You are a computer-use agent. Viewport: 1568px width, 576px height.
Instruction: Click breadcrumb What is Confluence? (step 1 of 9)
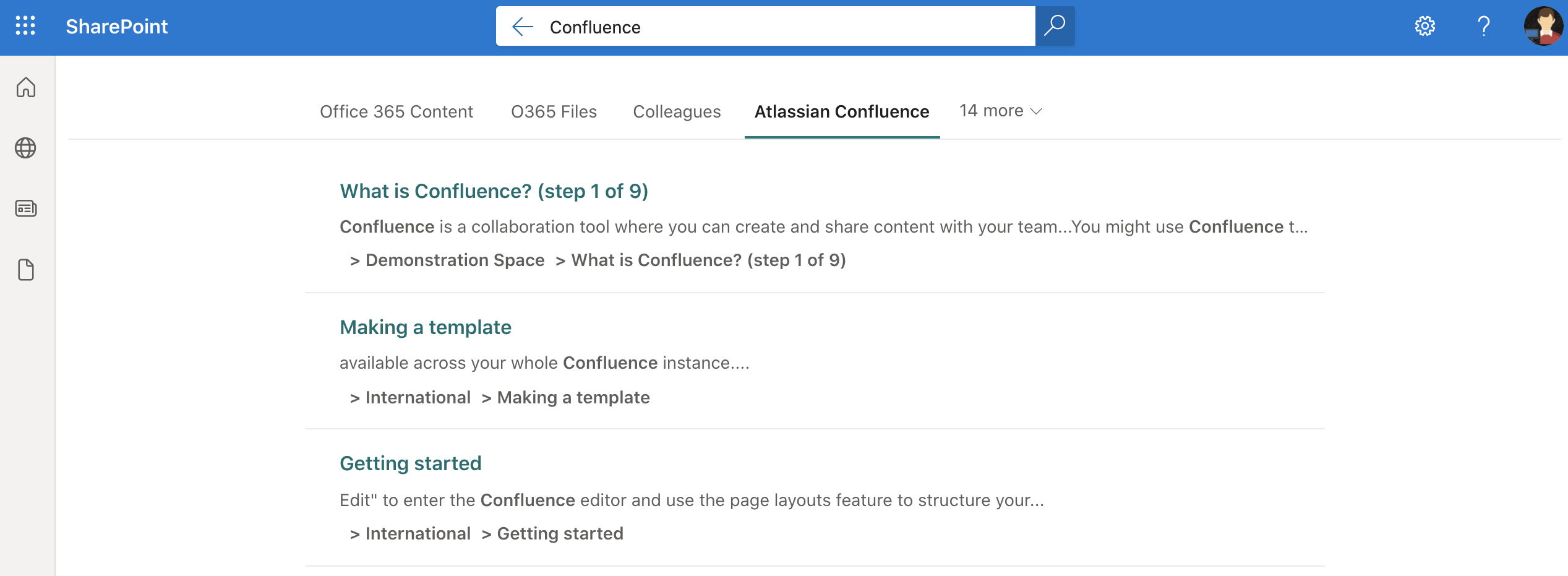[708, 260]
